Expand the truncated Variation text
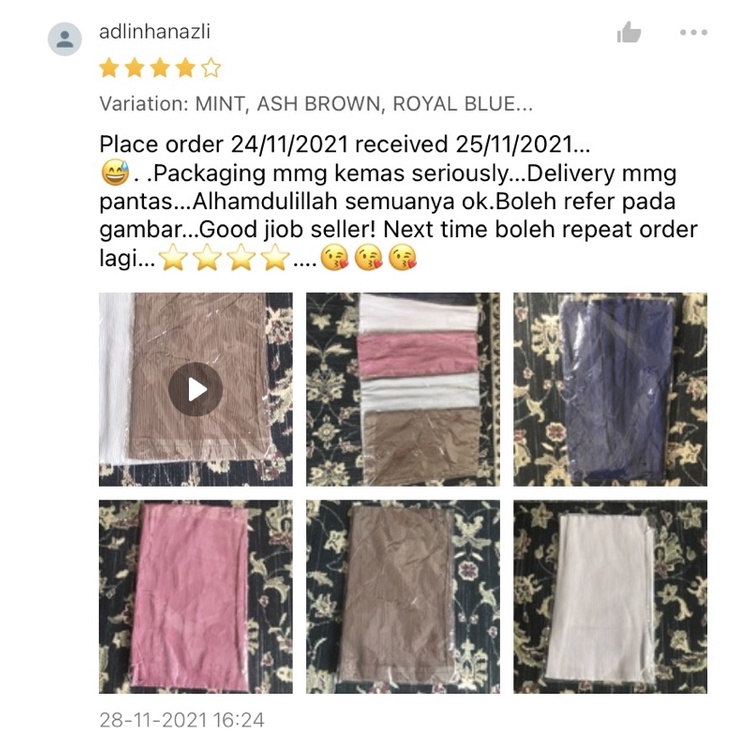The image size is (750, 750). [x=316, y=104]
